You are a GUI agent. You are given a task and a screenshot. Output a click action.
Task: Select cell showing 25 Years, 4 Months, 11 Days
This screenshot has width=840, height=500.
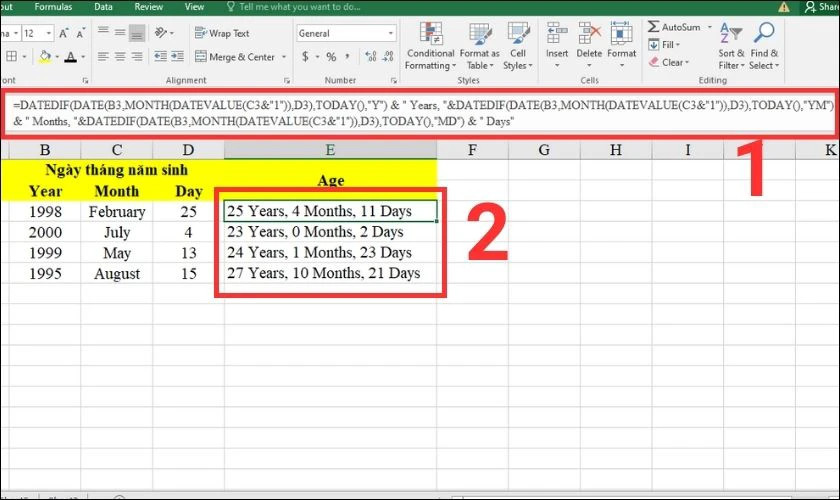[x=330, y=211]
